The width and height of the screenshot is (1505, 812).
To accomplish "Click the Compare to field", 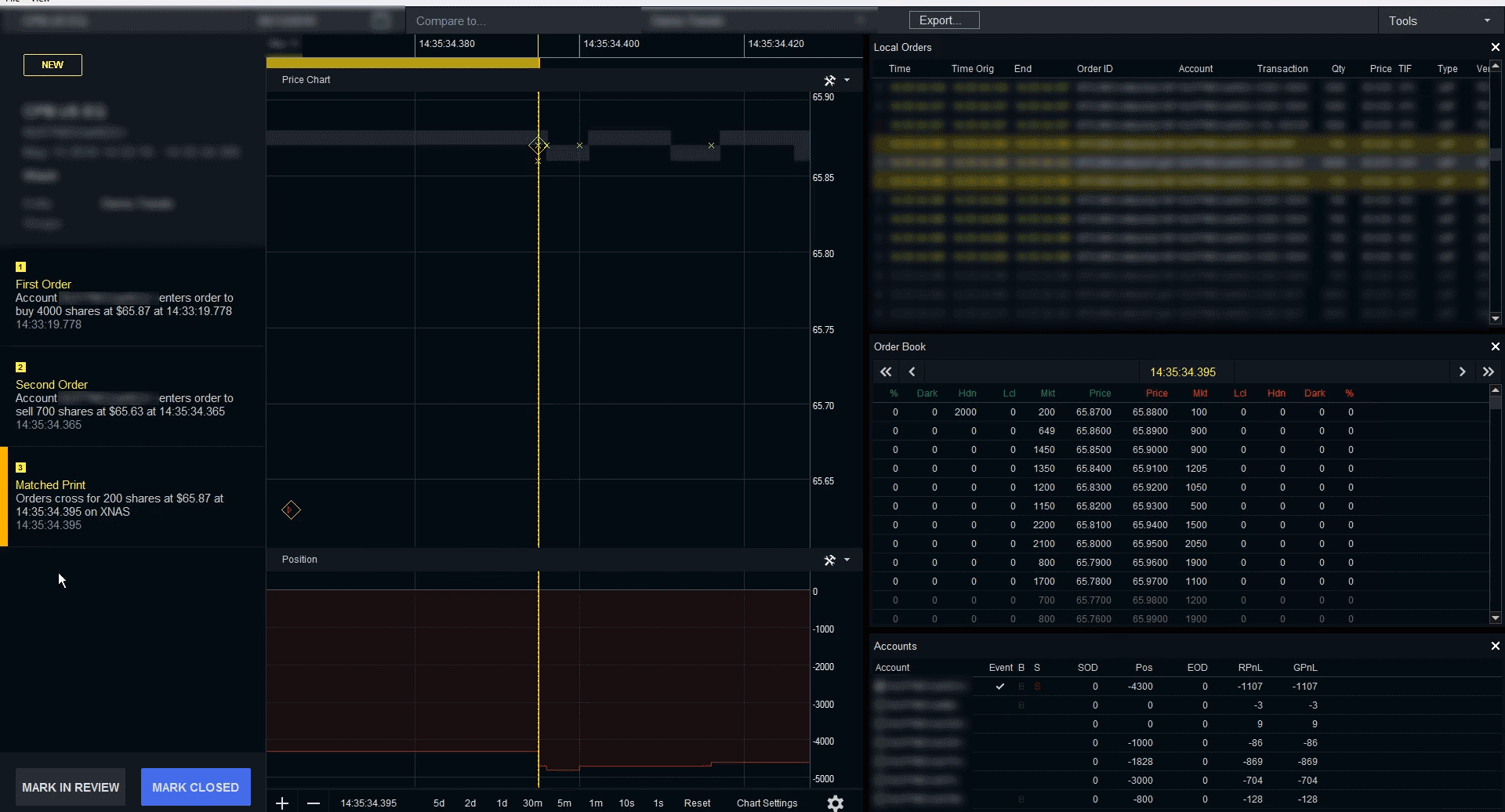I will [524, 21].
